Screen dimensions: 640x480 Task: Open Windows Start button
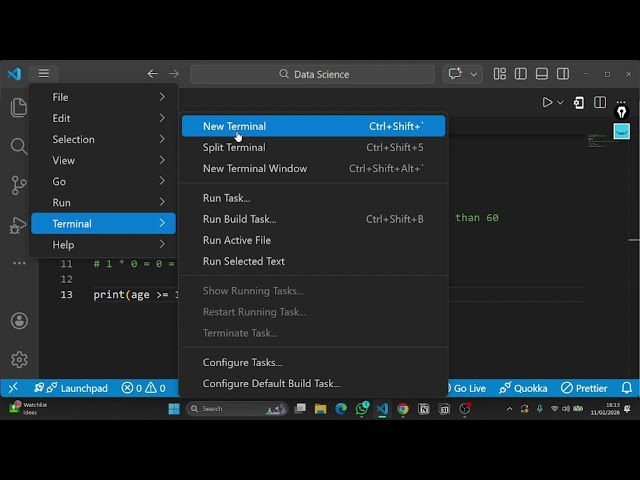[x=174, y=409]
